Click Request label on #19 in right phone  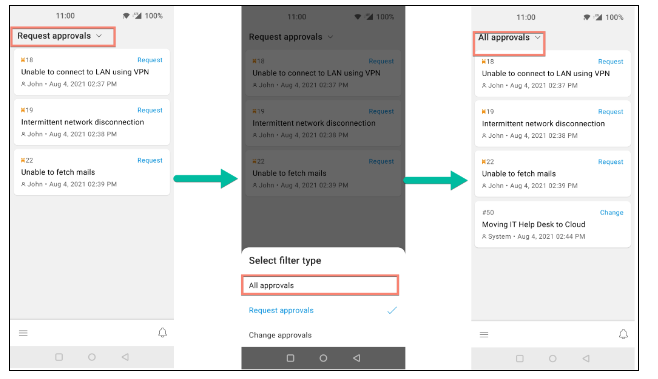(611, 112)
